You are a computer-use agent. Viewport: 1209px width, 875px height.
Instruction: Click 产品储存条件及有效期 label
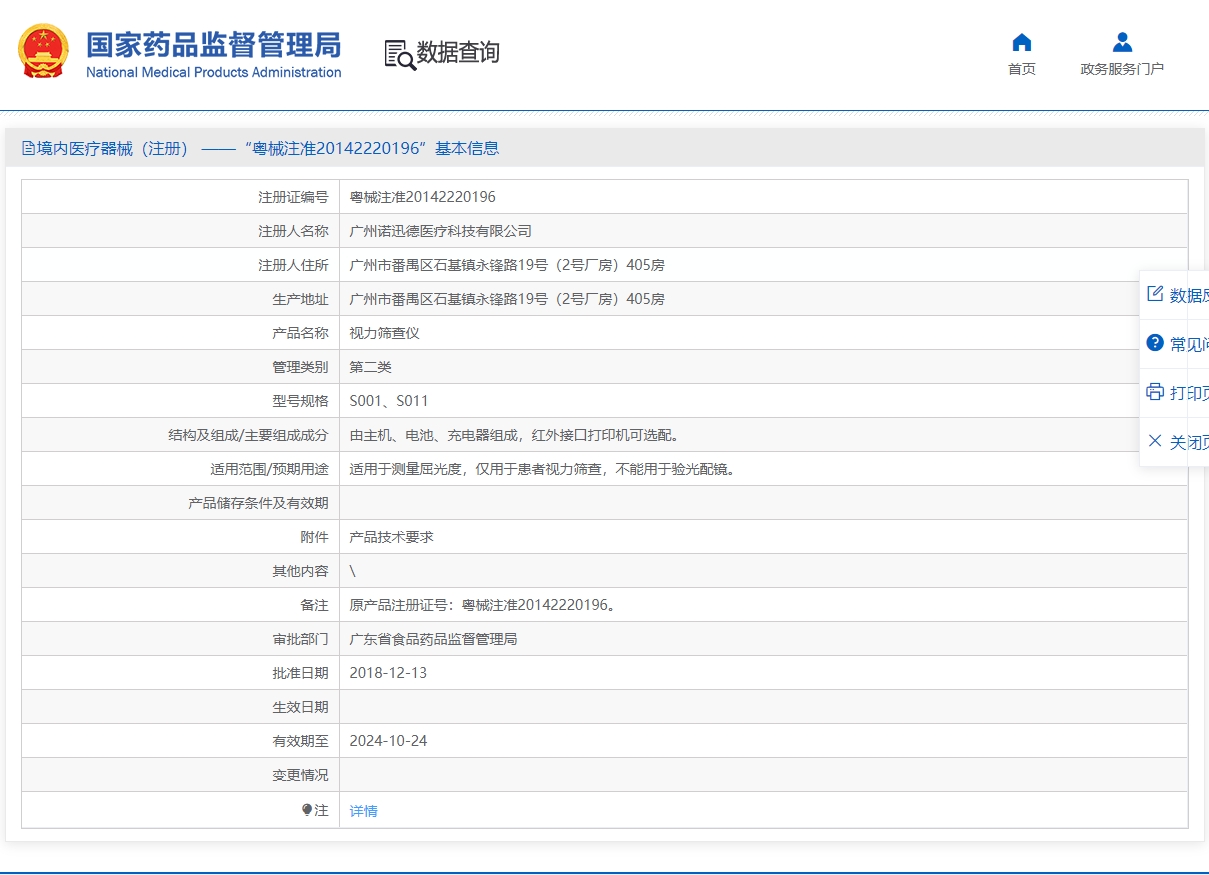(x=259, y=503)
